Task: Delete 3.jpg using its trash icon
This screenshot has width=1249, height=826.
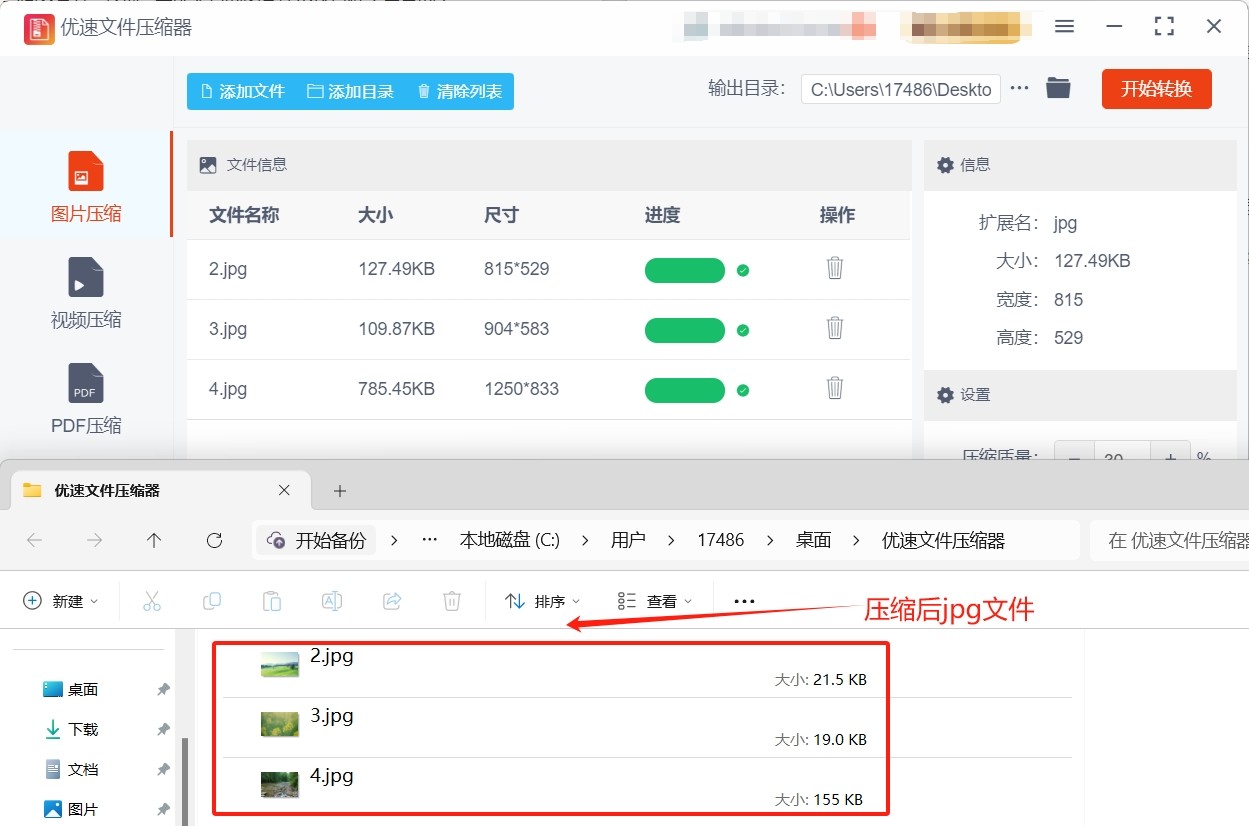Action: tap(835, 328)
